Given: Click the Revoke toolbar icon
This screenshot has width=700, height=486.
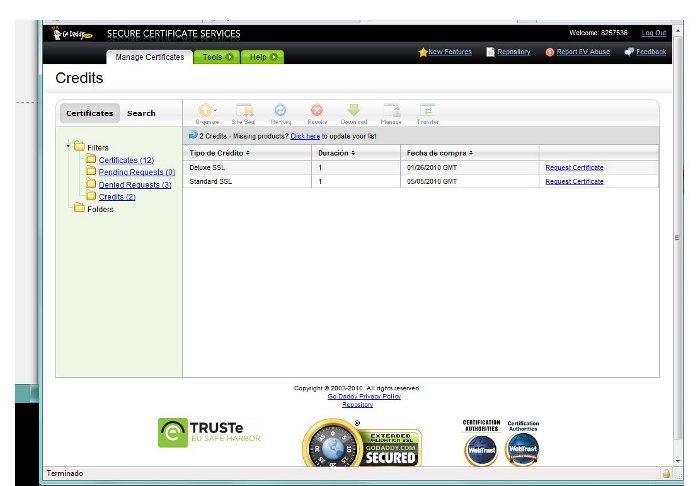Looking at the screenshot, I should [x=317, y=112].
